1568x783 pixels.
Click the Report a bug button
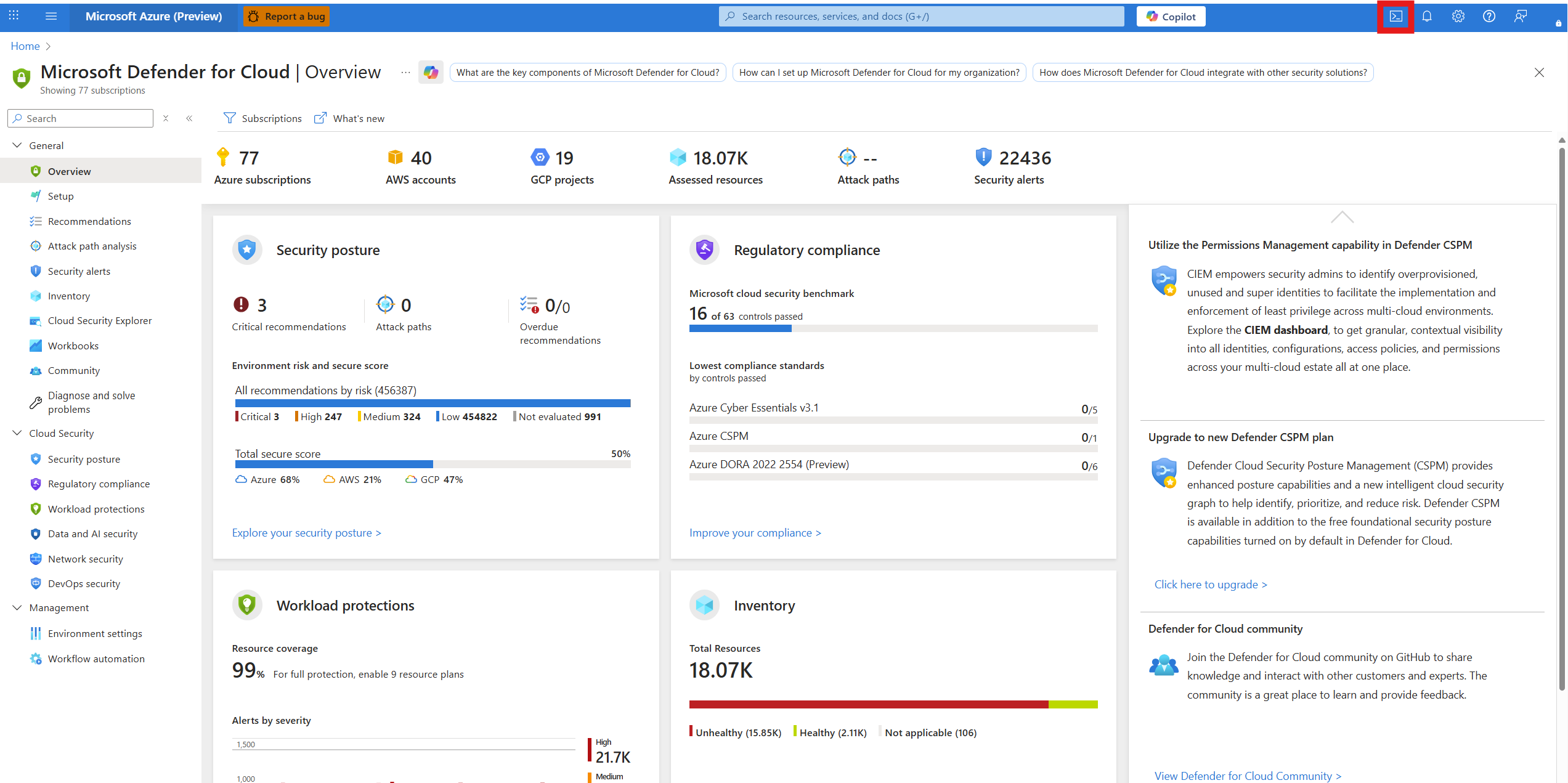(x=286, y=17)
